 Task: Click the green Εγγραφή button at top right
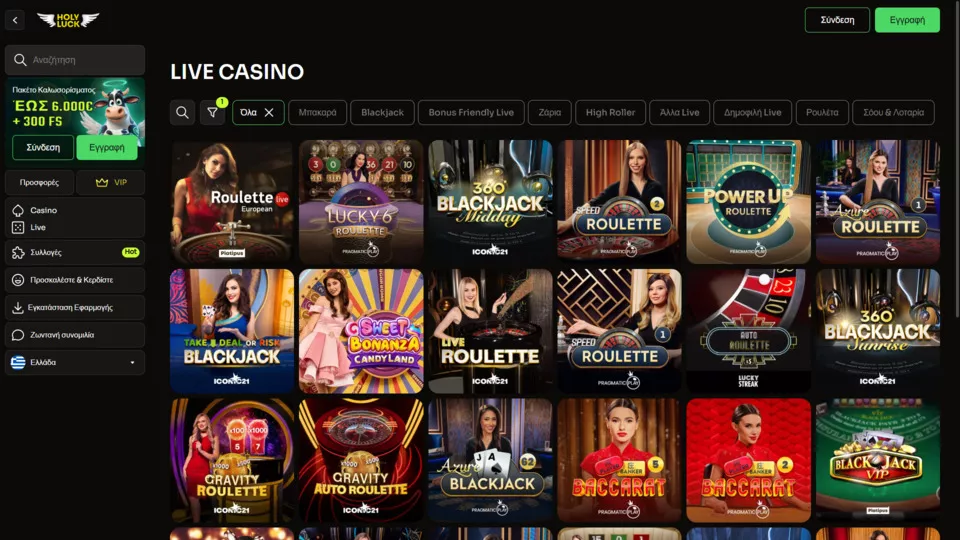(907, 20)
